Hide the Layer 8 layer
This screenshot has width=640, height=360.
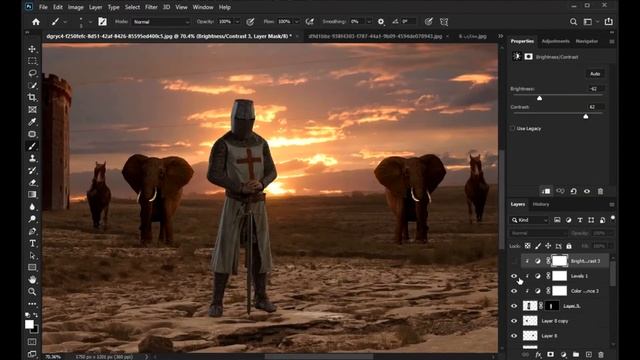pos(514,336)
